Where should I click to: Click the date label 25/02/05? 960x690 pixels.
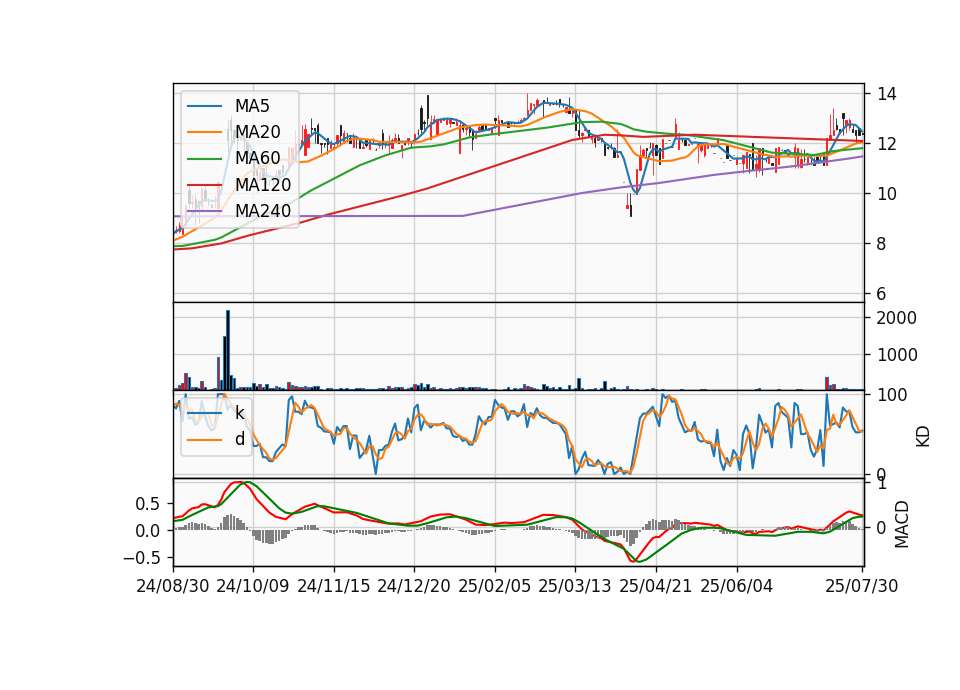click(x=495, y=586)
